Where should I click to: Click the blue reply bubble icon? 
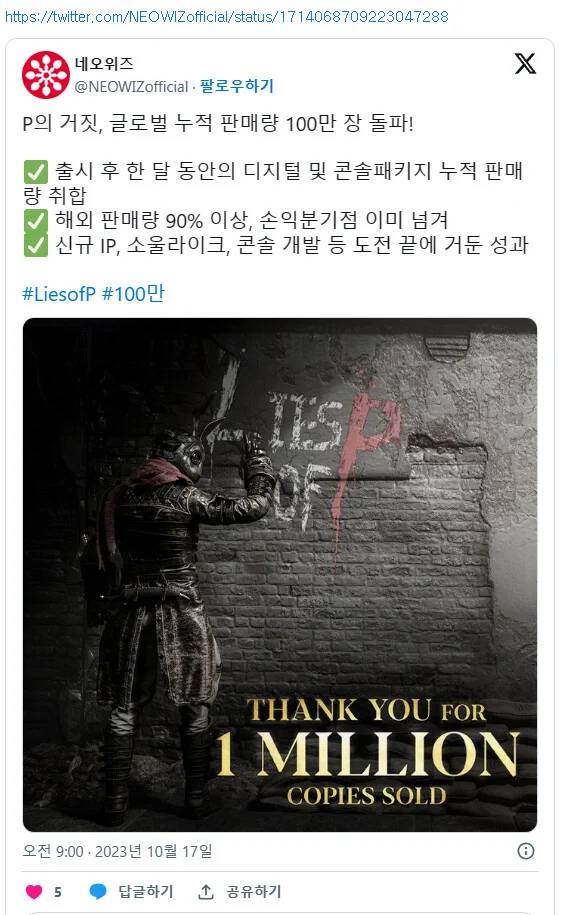(x=97, y=891)
